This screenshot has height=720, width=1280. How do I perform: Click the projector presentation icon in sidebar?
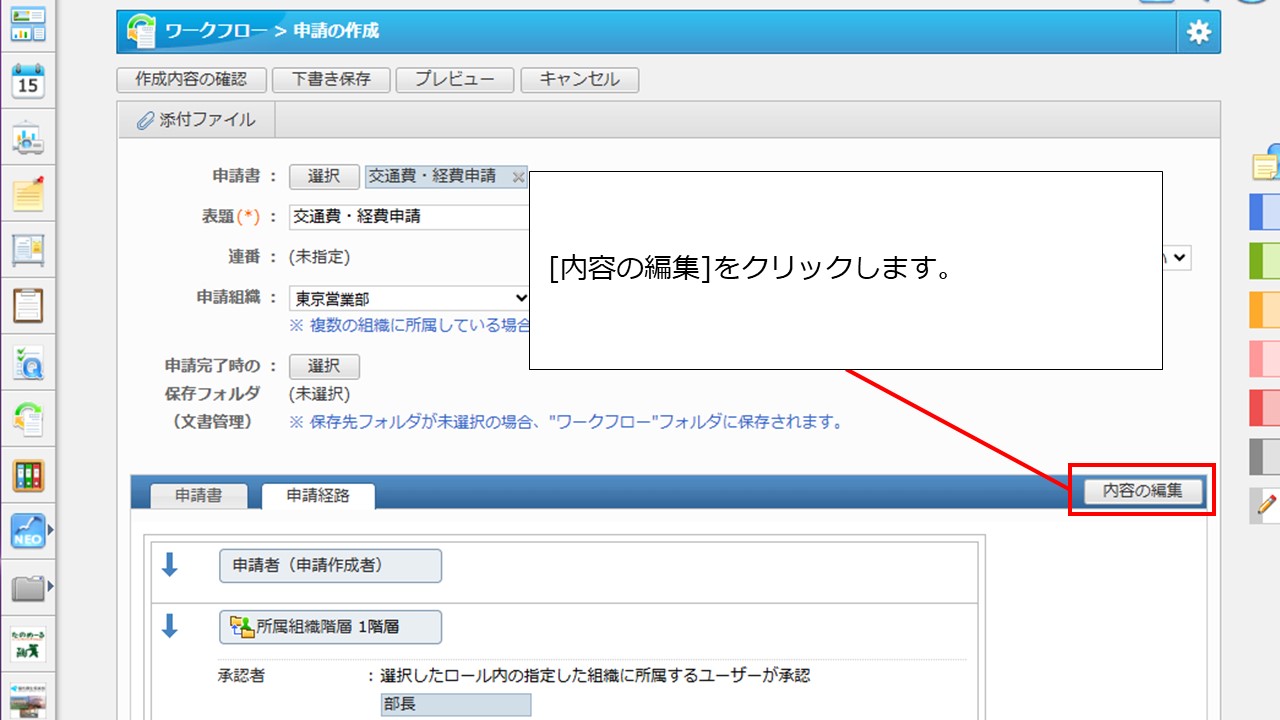tap(28, 139)
